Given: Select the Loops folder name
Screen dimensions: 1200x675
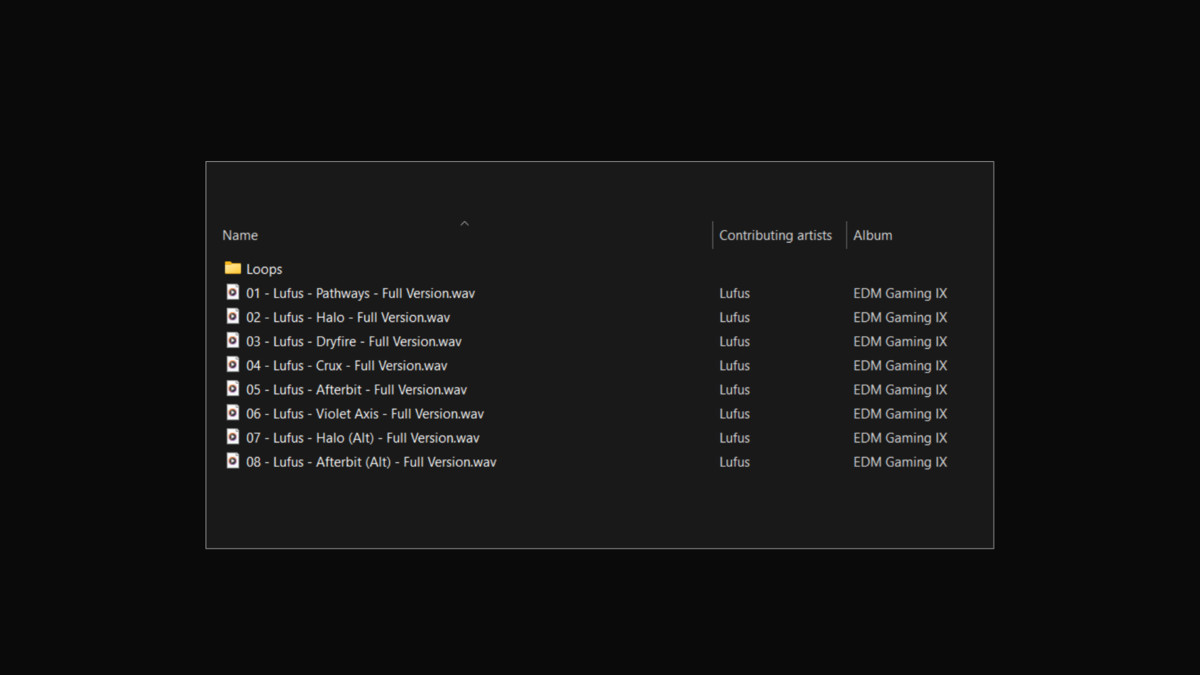Looking at the screenshot, I should pyautogui.click(x=264, y=269).
